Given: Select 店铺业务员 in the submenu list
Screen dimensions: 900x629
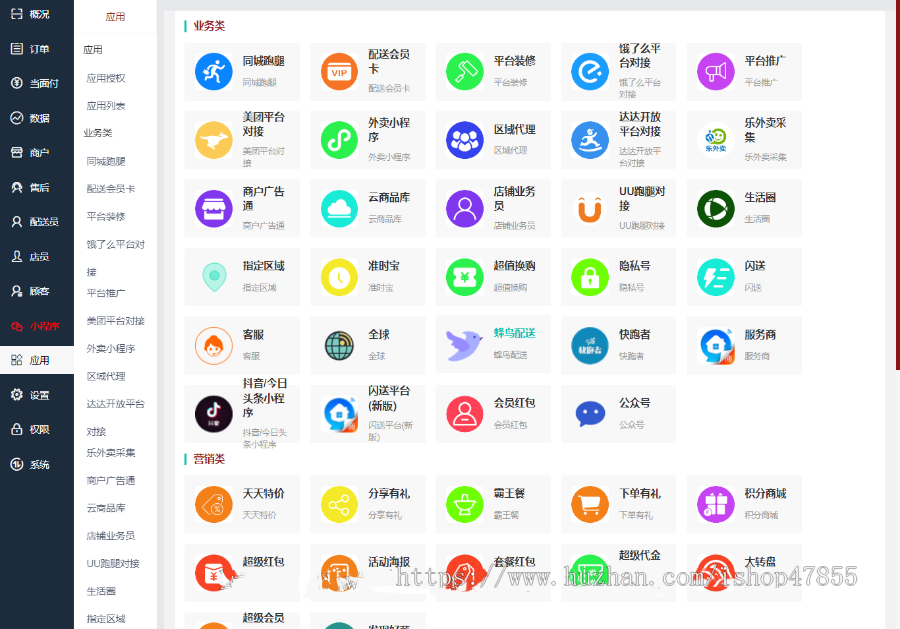Looking at the screenshot, I should [111, 535].
